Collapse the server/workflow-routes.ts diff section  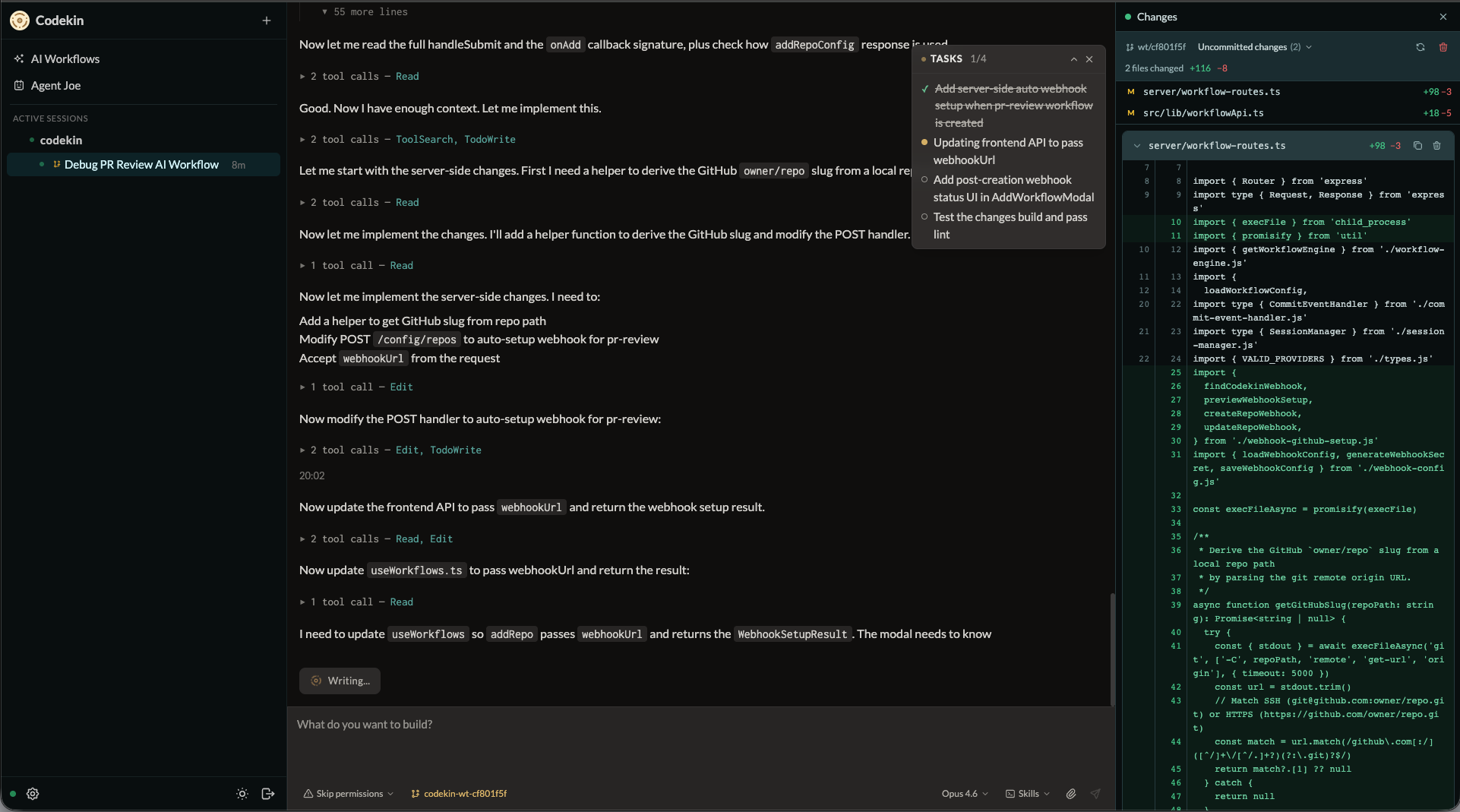pos(1136,146)
